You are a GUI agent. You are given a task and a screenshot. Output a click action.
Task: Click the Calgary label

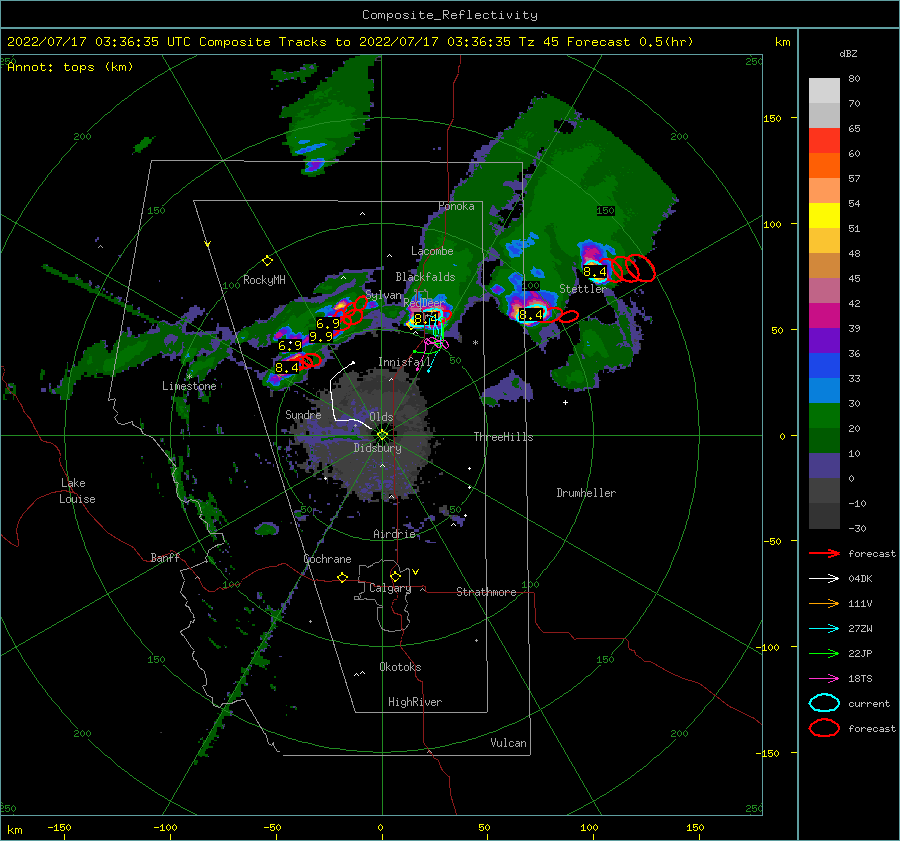click(390, 588)
